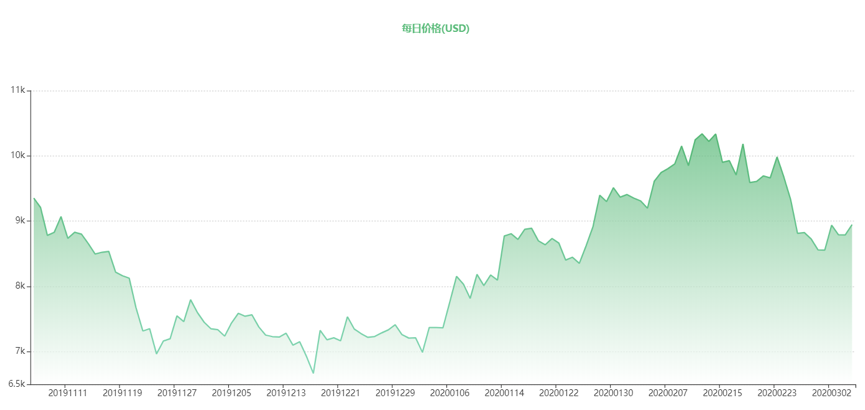Select the 20191221 date label
865x410 pixels.
[340, 393]
